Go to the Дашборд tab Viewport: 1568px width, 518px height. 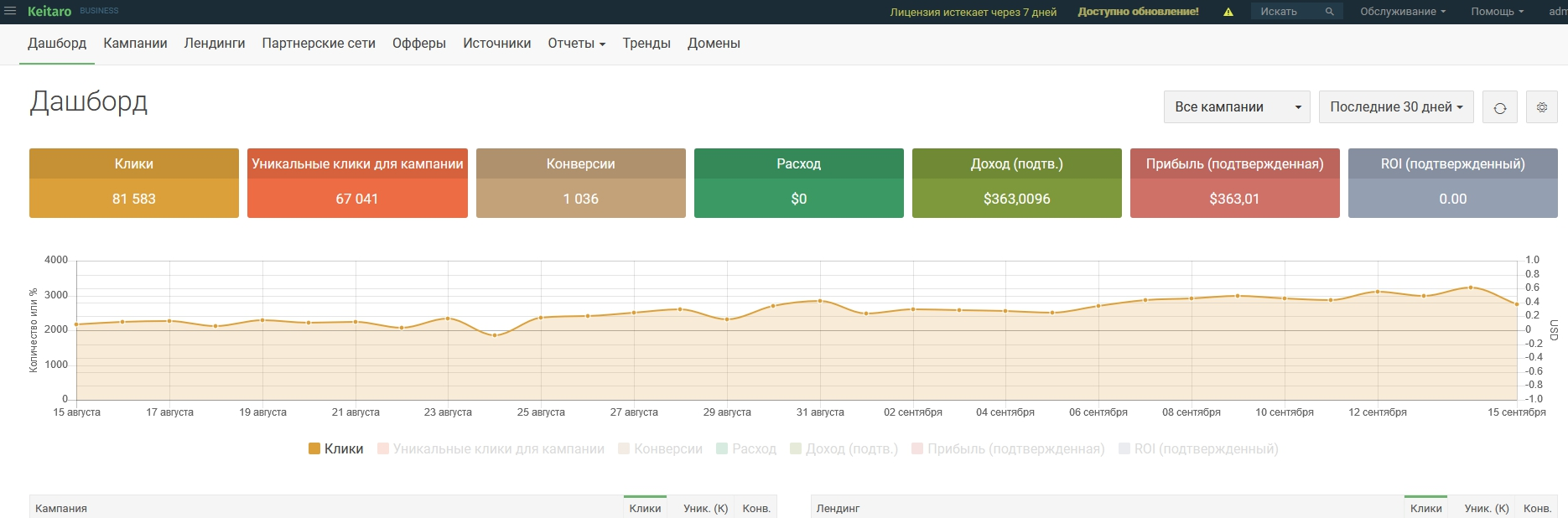[x=57, y=44]
